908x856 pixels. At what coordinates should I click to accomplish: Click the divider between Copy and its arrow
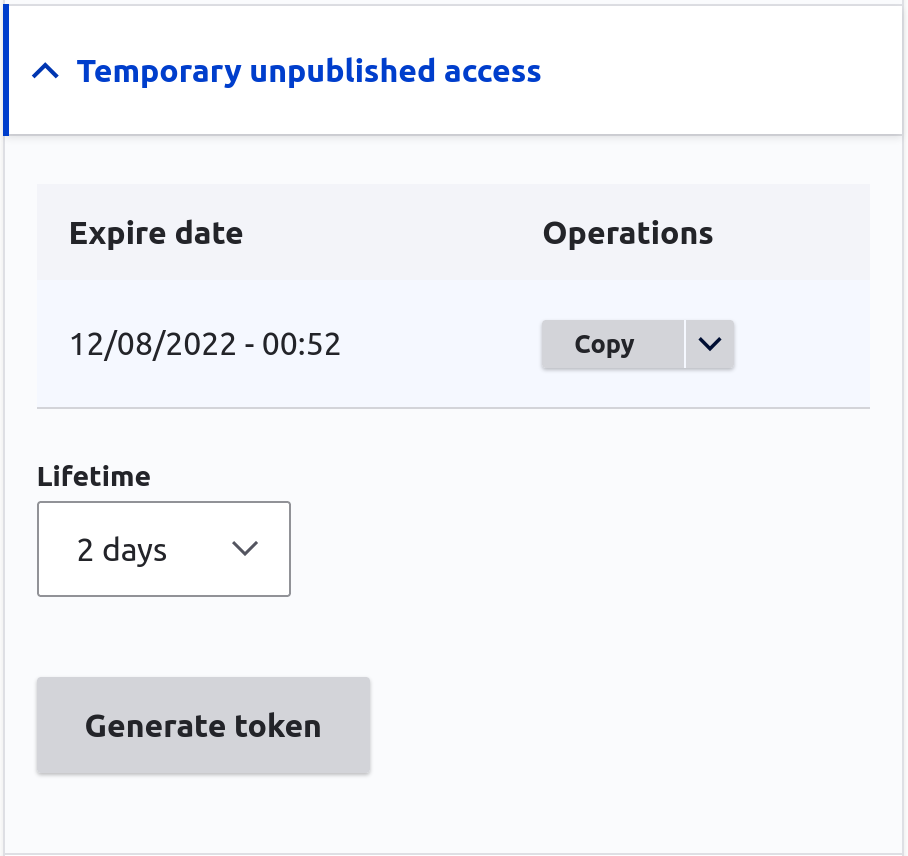tap(684, 344)
